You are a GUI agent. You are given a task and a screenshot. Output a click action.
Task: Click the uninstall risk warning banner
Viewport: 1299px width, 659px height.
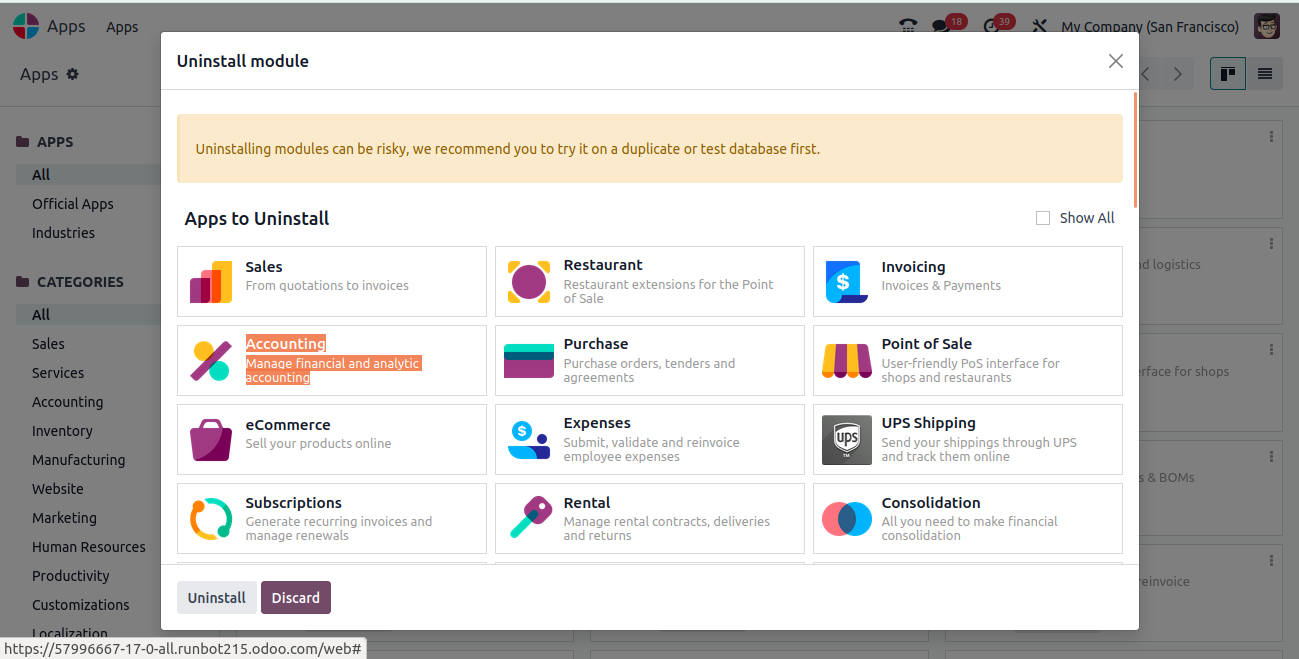pyautogui.click(x=650, y=149)
